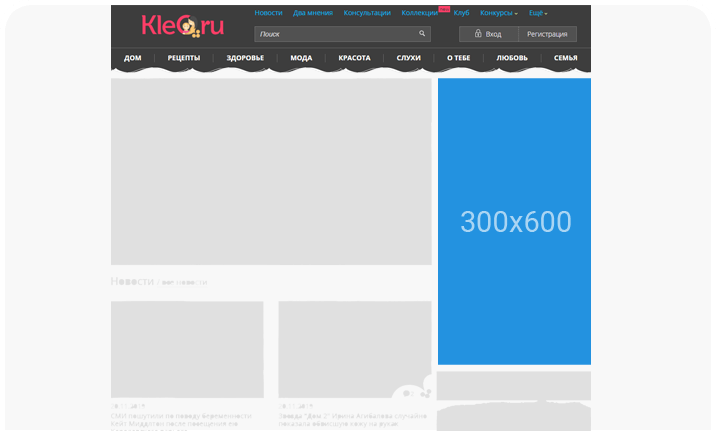Click the Kleo.ru logo
The width and height of the screenshot is (716, 431).
[x=183, y=25]
